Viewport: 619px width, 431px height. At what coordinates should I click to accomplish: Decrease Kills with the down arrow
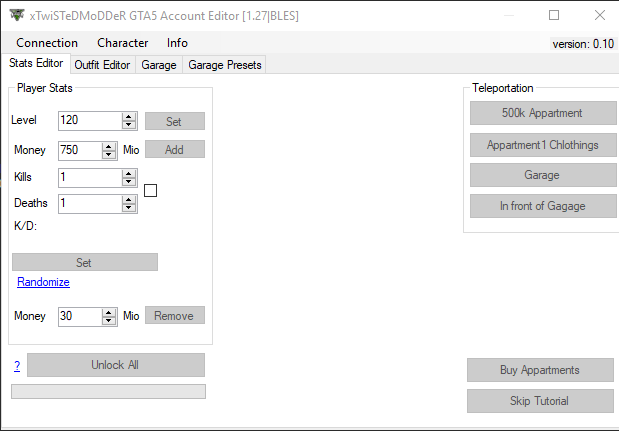(x=129, y=182)
